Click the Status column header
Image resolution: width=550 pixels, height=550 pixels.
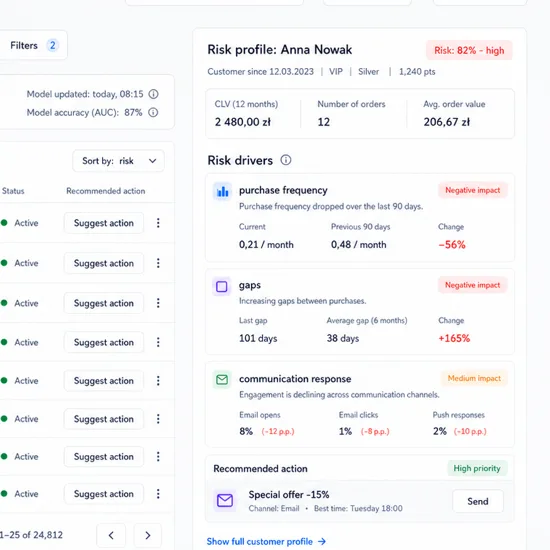coord(13,191)
